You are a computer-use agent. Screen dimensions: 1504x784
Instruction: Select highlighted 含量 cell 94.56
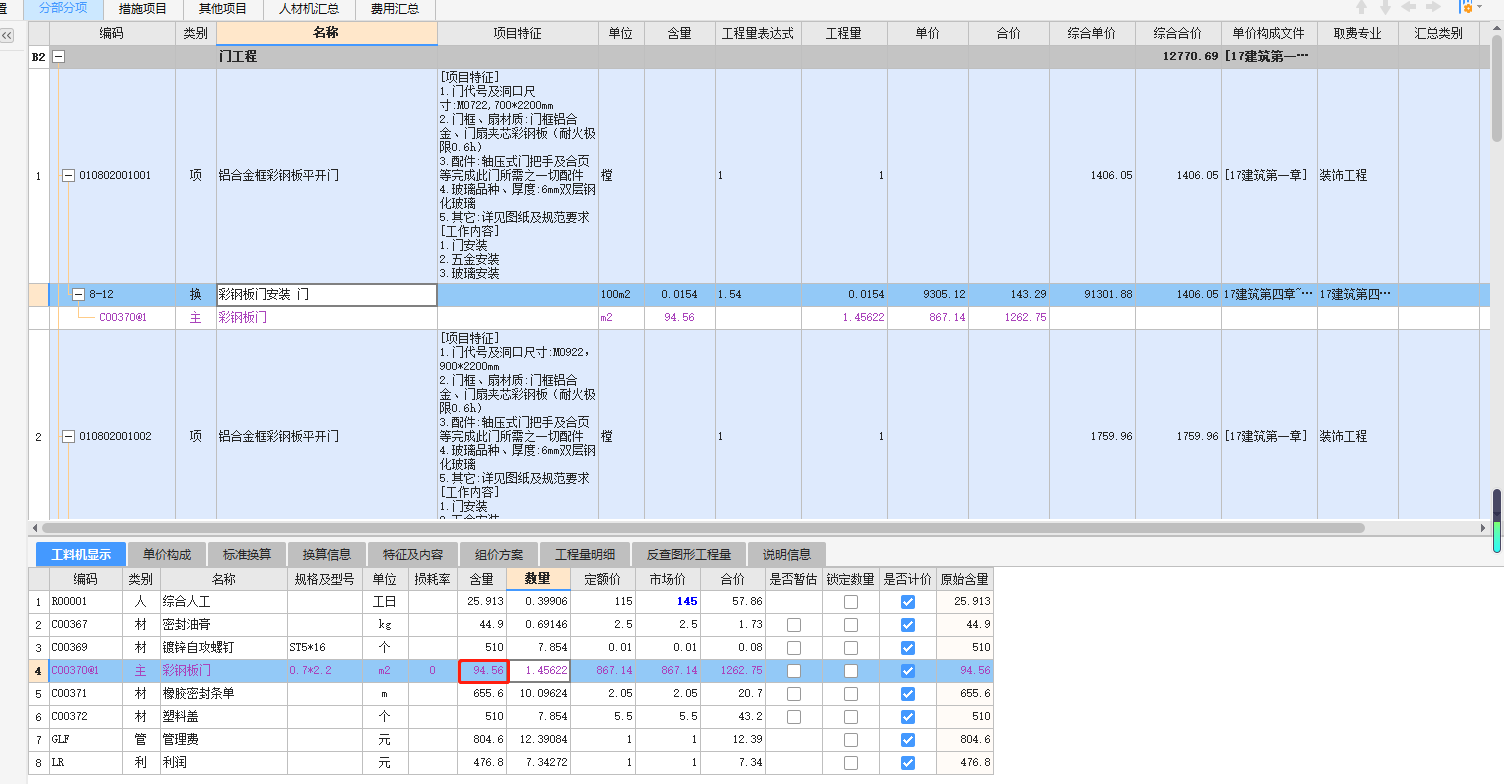point(483,671)
